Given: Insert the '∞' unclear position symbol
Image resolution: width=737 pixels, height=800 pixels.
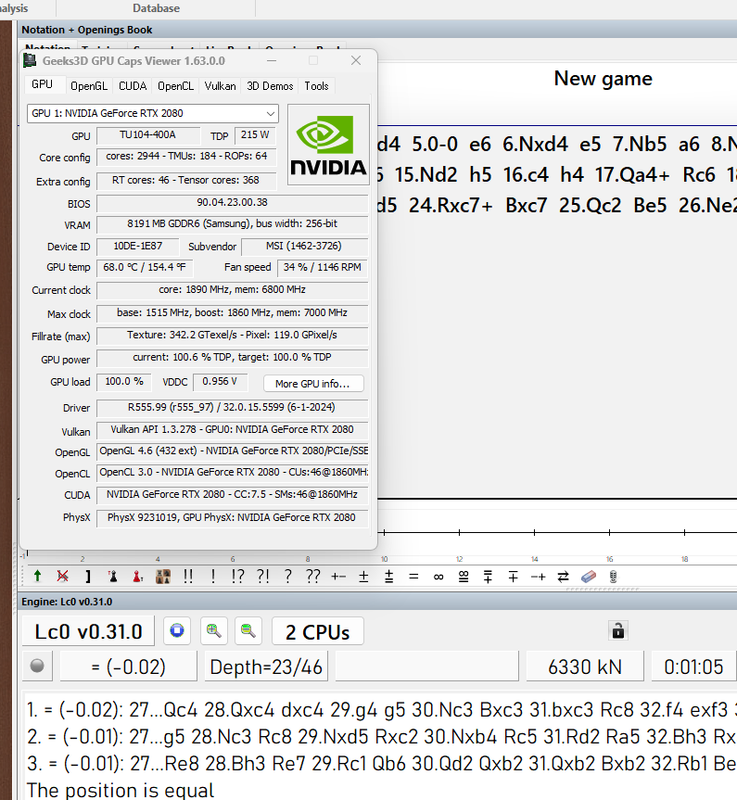Looking at the screenshot, I should coord(438,577).
